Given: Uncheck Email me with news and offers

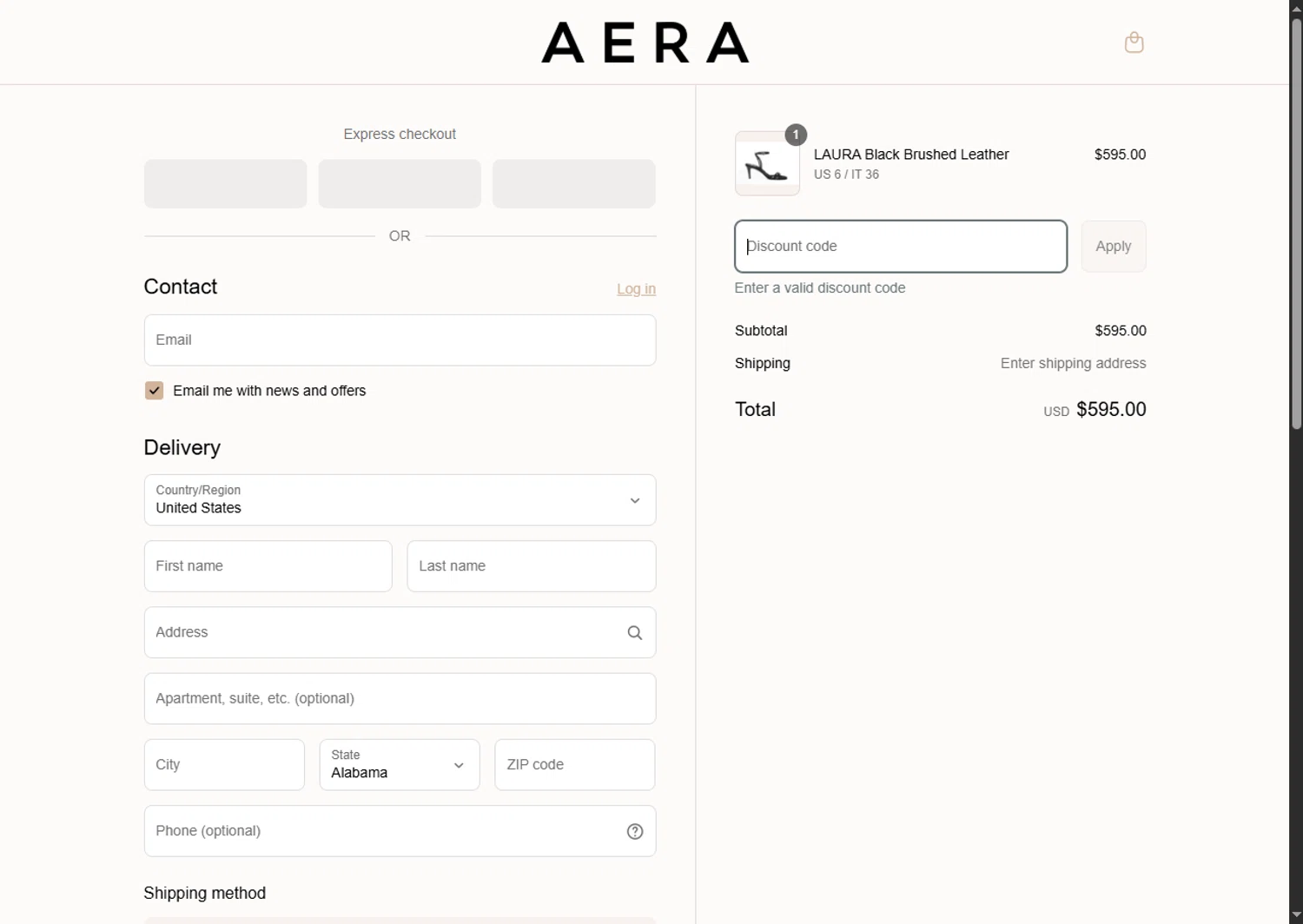Looking at the screenshot, I should coord(154,391).
